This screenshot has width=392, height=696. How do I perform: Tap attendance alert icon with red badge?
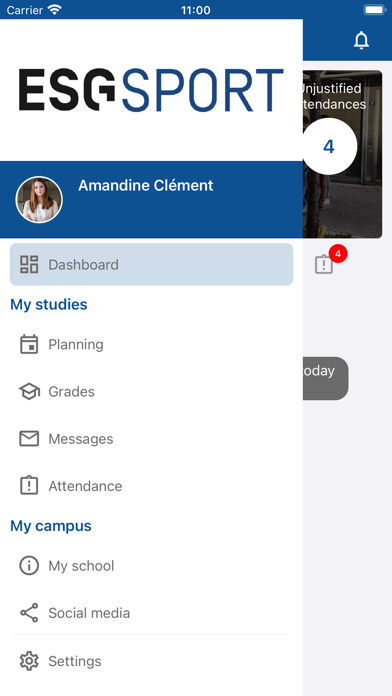point(324,265)
